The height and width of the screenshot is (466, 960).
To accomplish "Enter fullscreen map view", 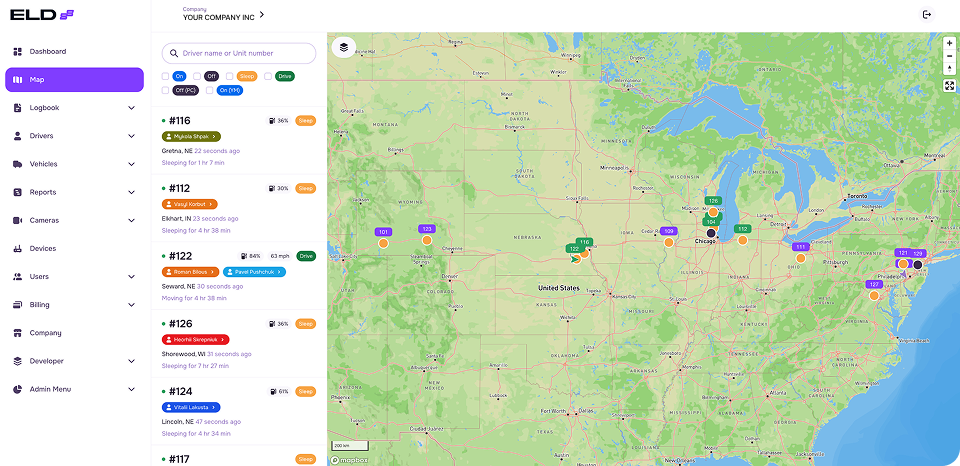I will coord(949,86).
